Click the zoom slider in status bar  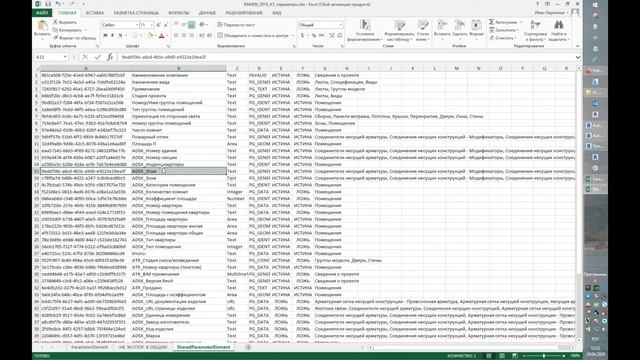pos(543,356)
